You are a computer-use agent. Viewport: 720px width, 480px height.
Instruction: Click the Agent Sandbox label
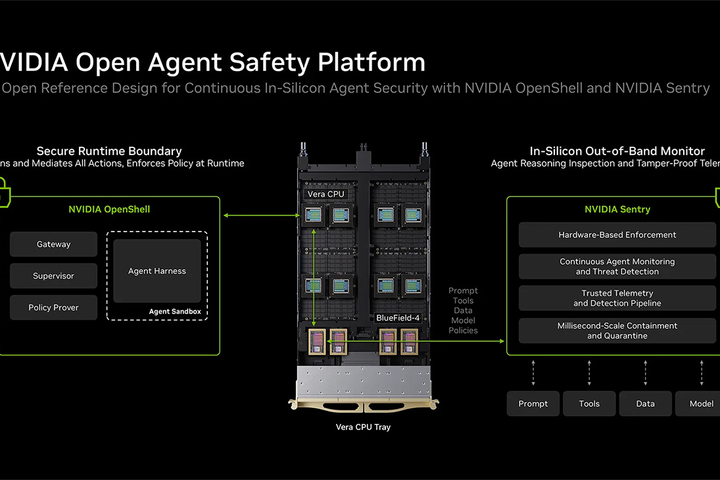click(174, 311)
